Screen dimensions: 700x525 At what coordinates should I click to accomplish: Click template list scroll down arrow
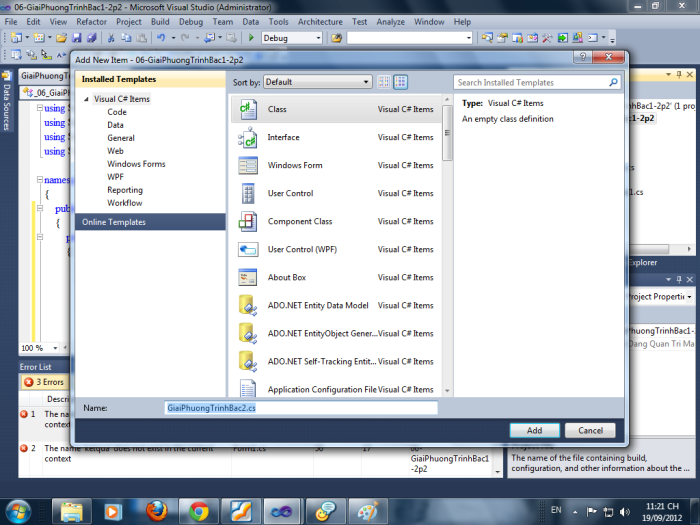point(447,391)
